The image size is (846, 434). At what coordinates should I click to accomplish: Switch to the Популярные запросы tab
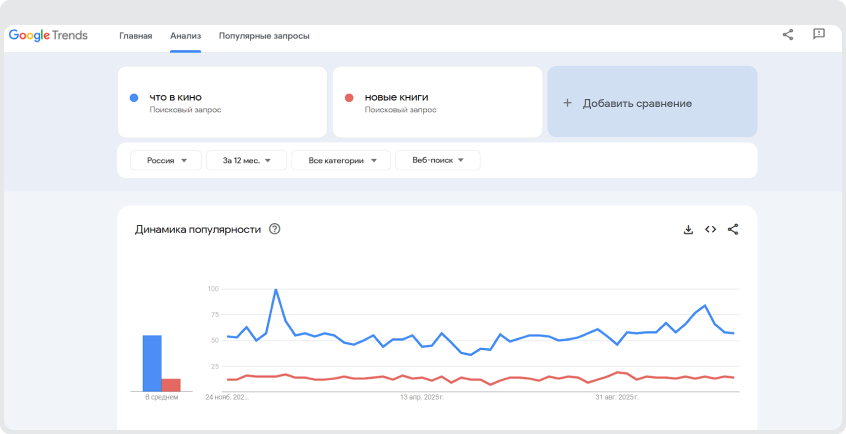264,36
